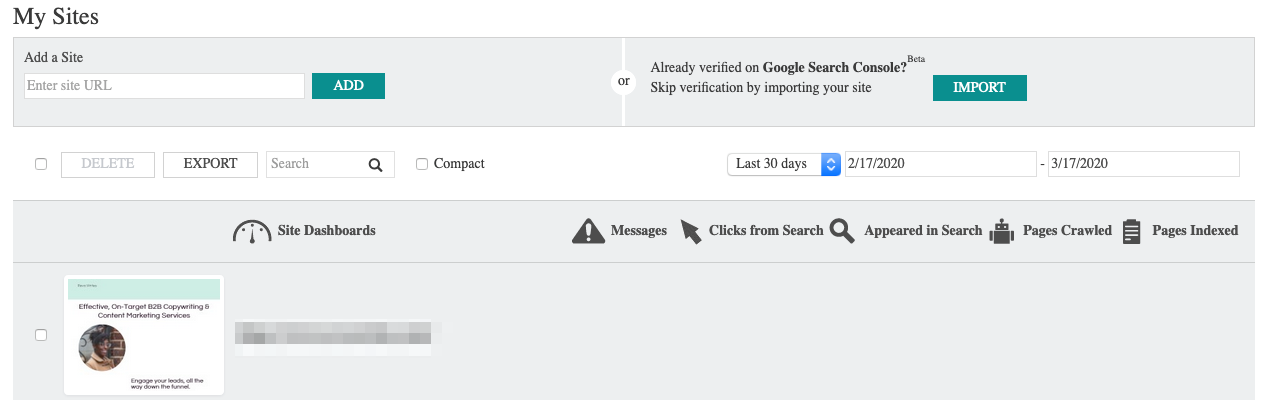Open the copywriting site thumbnail preview
Image resolution: width=1282 pixels, height=400 pixels.
point(144,335)
